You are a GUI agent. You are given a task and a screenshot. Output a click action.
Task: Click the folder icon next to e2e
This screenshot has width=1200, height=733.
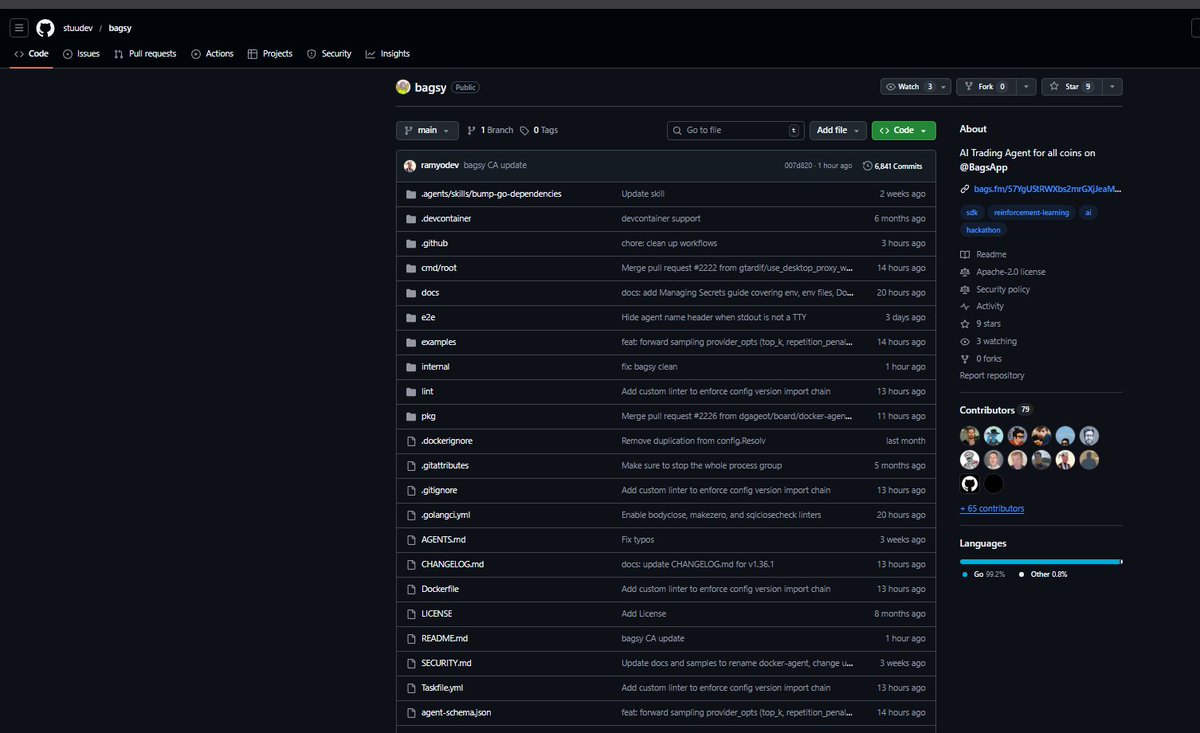410,317
